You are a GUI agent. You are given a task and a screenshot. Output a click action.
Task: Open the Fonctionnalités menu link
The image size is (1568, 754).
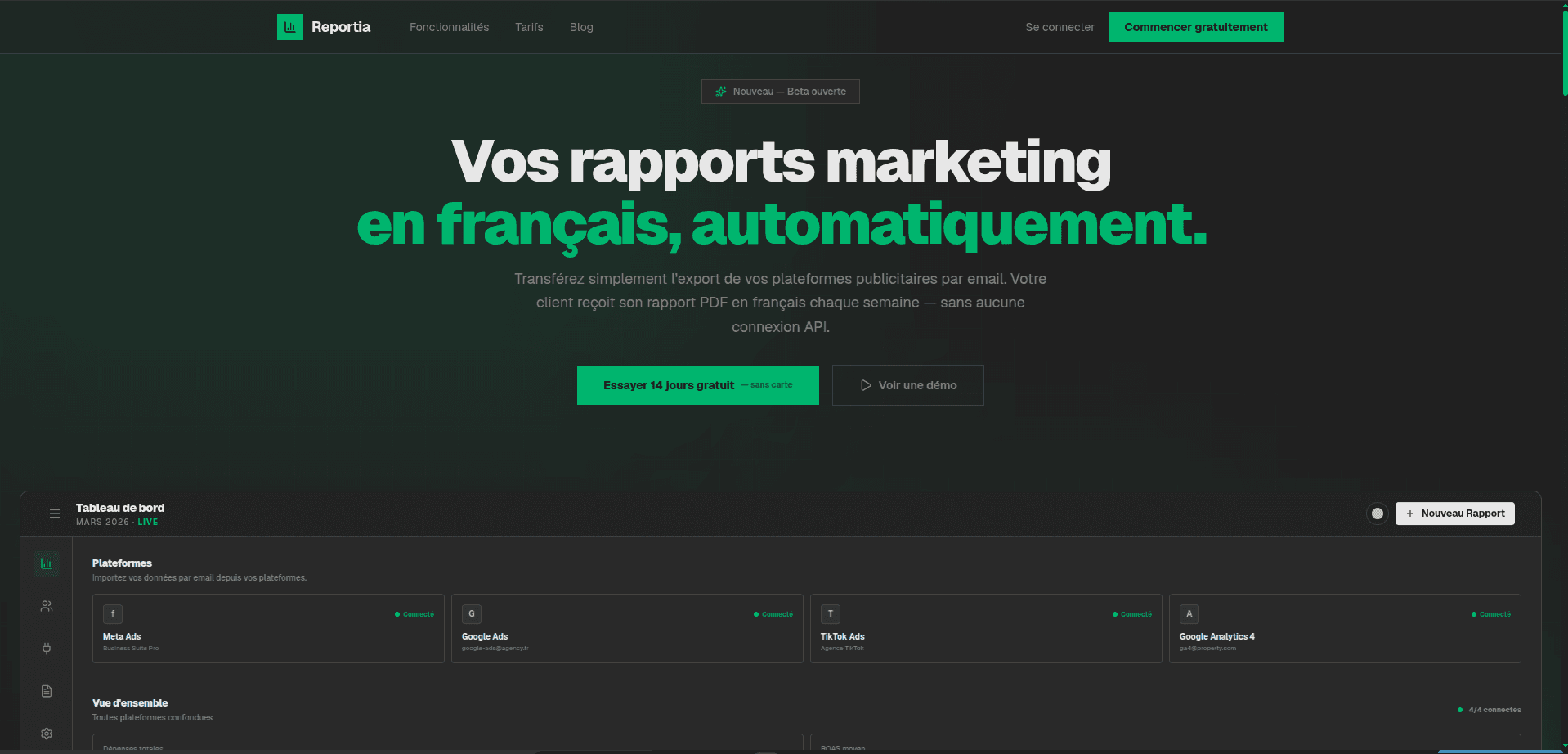click(x=449, y=27)
